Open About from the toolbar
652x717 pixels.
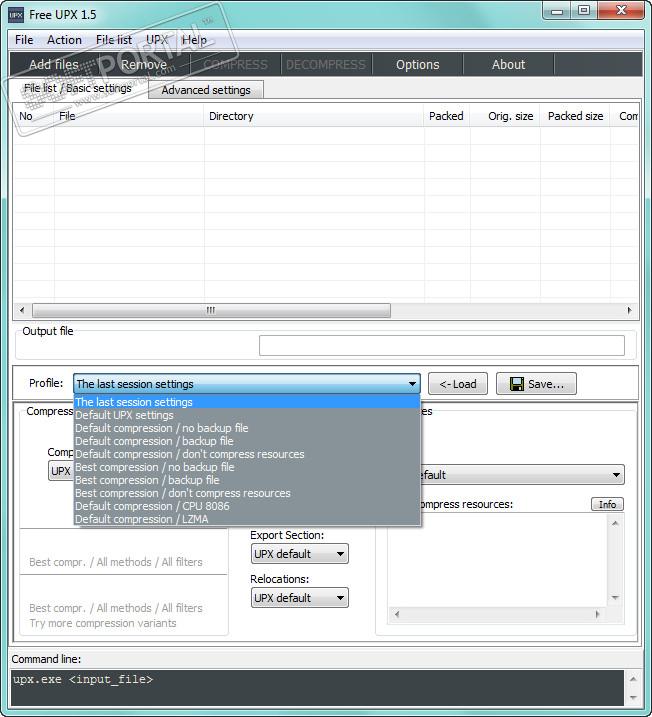[508, 64]
